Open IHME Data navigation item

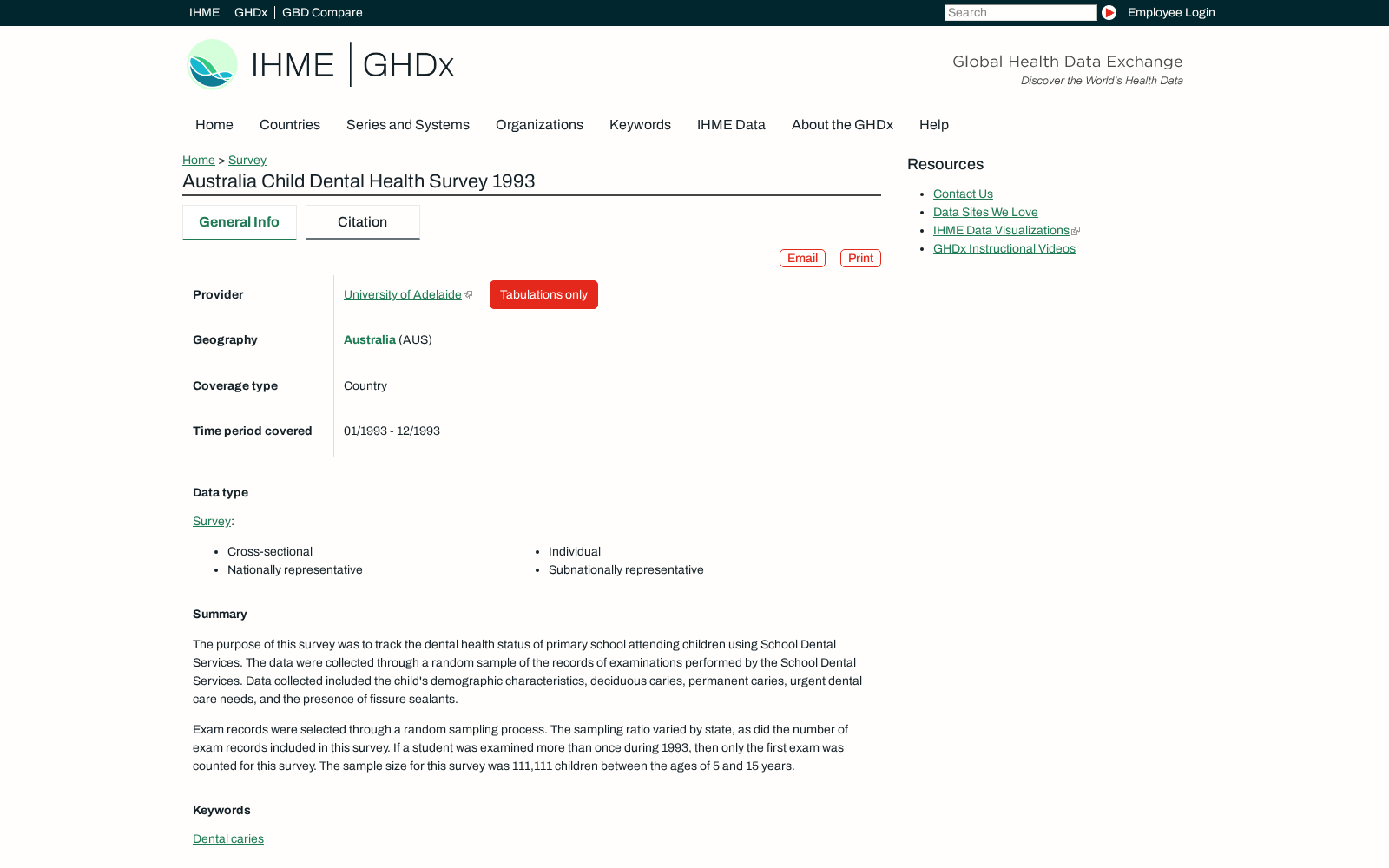click(731, 125)
